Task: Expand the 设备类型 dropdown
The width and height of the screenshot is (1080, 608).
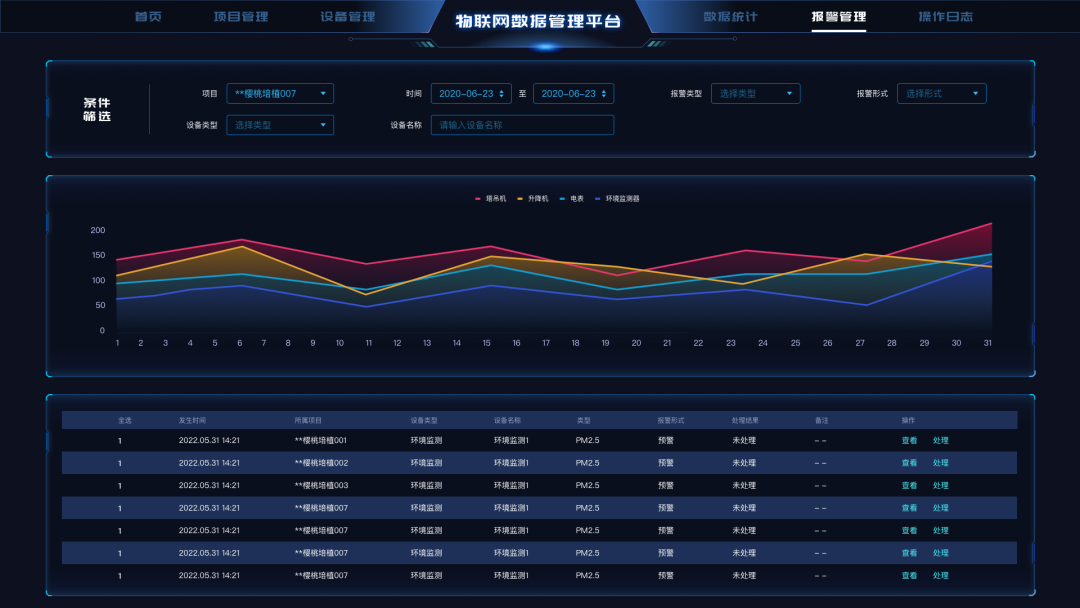Action: (x=280, y=125)
